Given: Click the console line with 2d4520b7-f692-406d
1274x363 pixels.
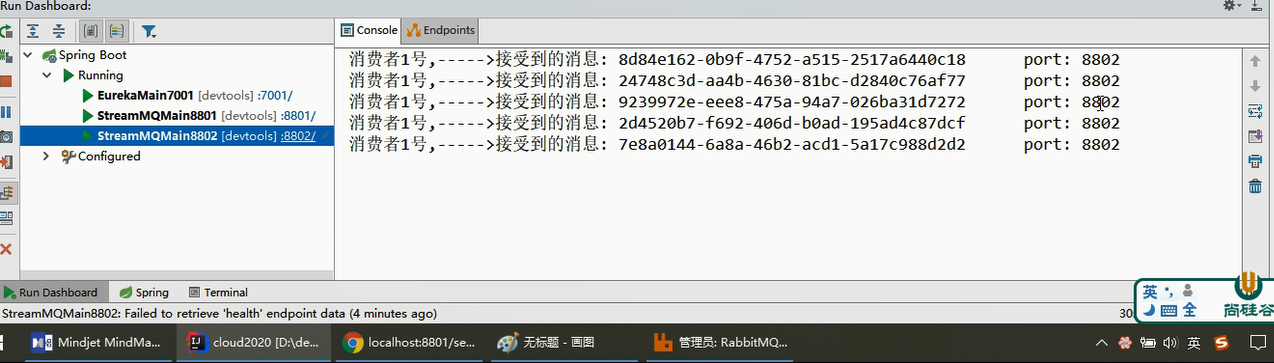Looking at the screenshot, I should 734,124.
